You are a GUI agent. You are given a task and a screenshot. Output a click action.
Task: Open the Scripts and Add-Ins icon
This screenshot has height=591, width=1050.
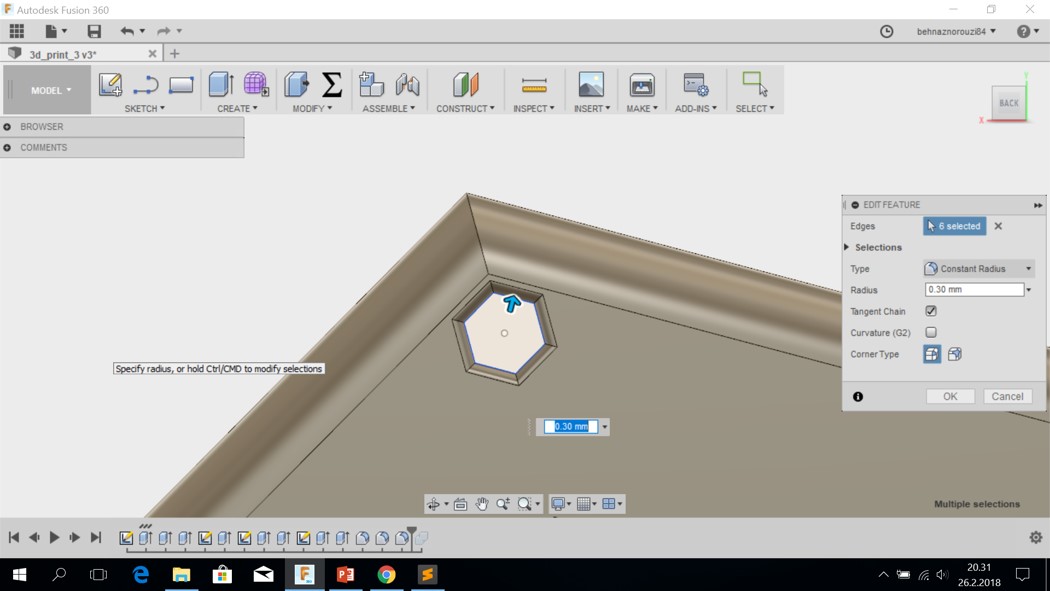point(696,85)
